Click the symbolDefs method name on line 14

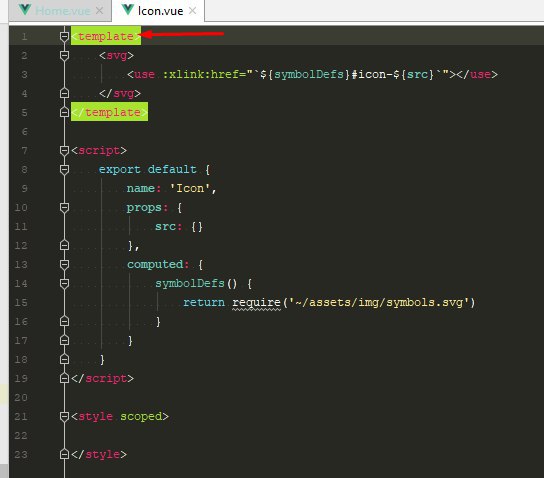(189, 283)
